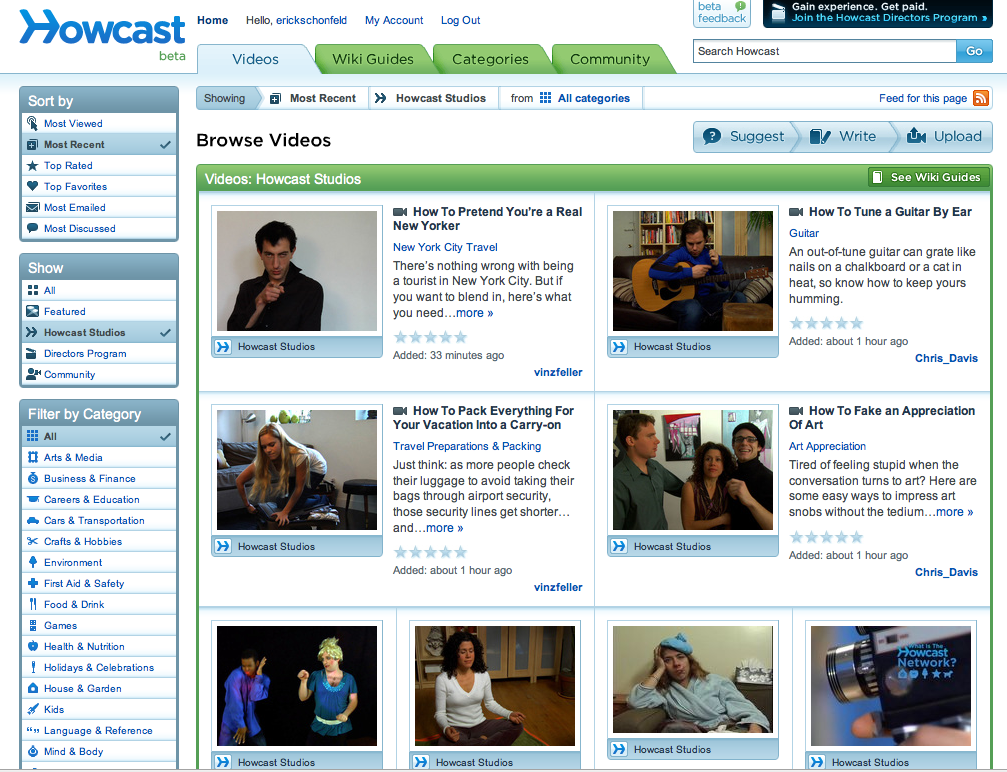This screenshot has height=772, width=1007.
Task: Click the Top Favorites heart icon
Action: (32, 186)
